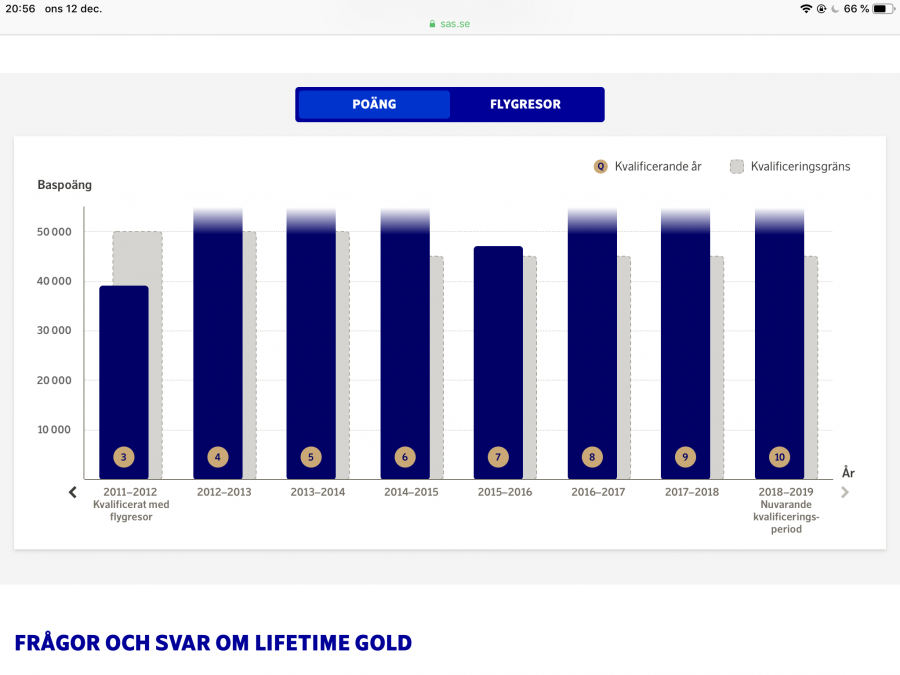
Task: Click the right arrow to show later years
Action: (845, 492)
